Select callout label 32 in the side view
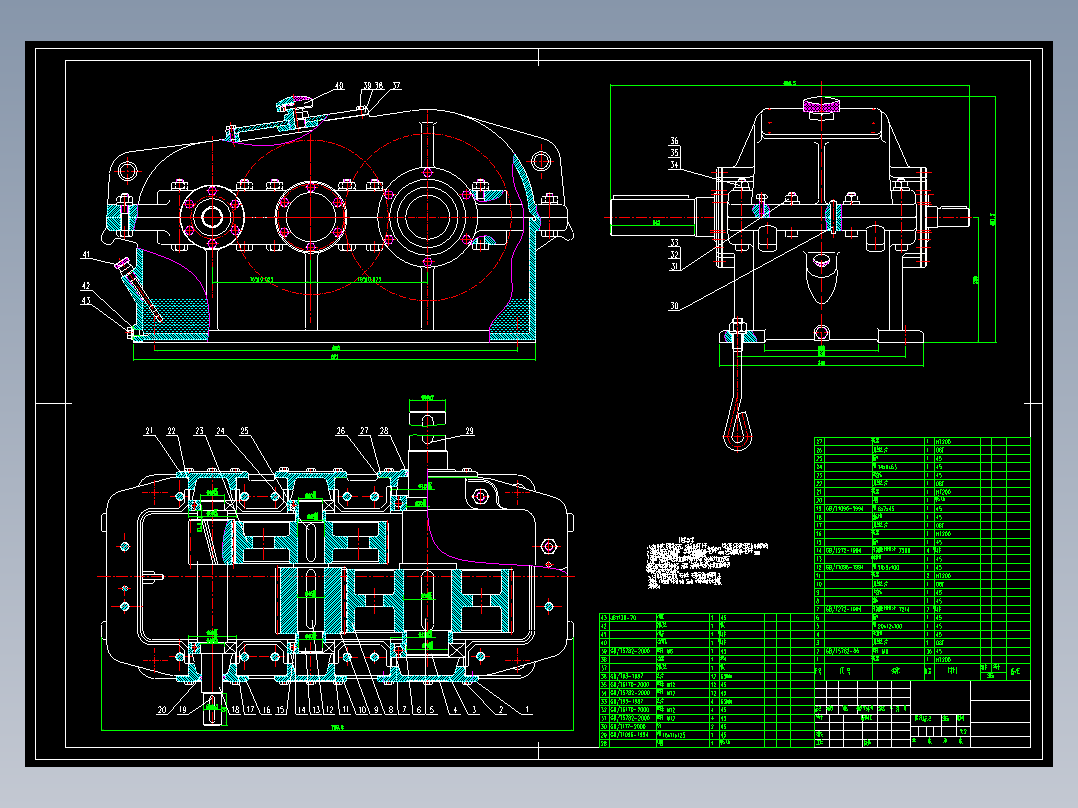 coord(674,254)
